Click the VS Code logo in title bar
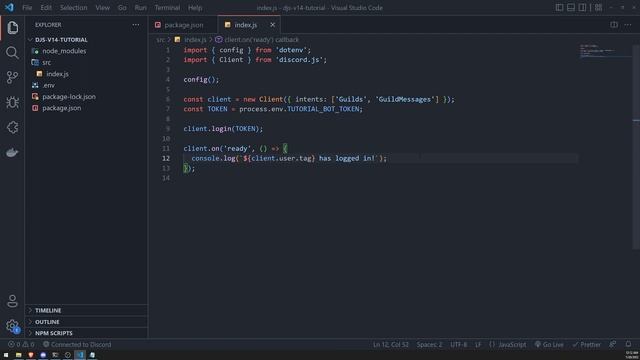Screen dimensions: 640x360 9,7
